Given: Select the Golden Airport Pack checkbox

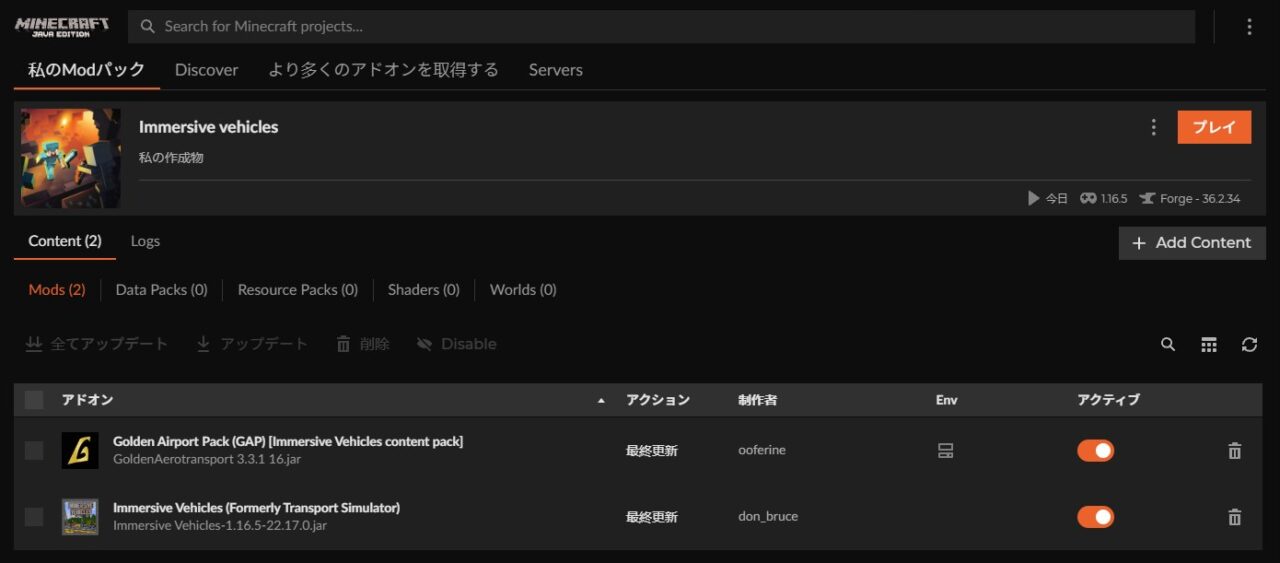Looking at the screenshot, I should click(x=34, y=451).
